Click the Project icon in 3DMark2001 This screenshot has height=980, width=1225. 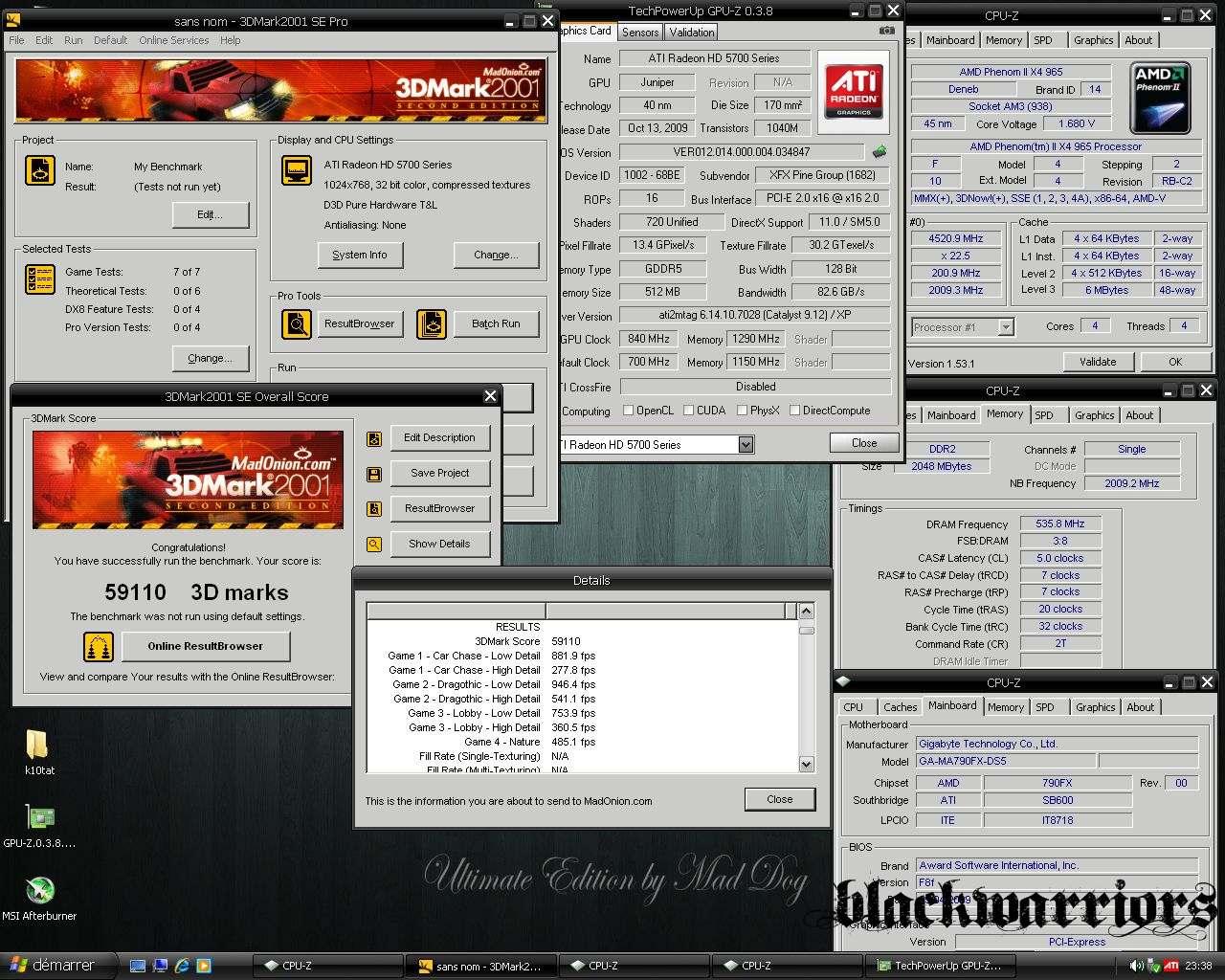[x=39, y=171]
